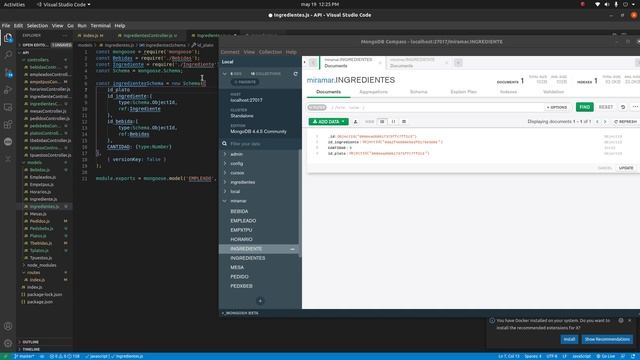The height and width of the screenshot is (360, 640).
Task: Open Extensions view in VS Code activity bar
Action: point(8,124)
